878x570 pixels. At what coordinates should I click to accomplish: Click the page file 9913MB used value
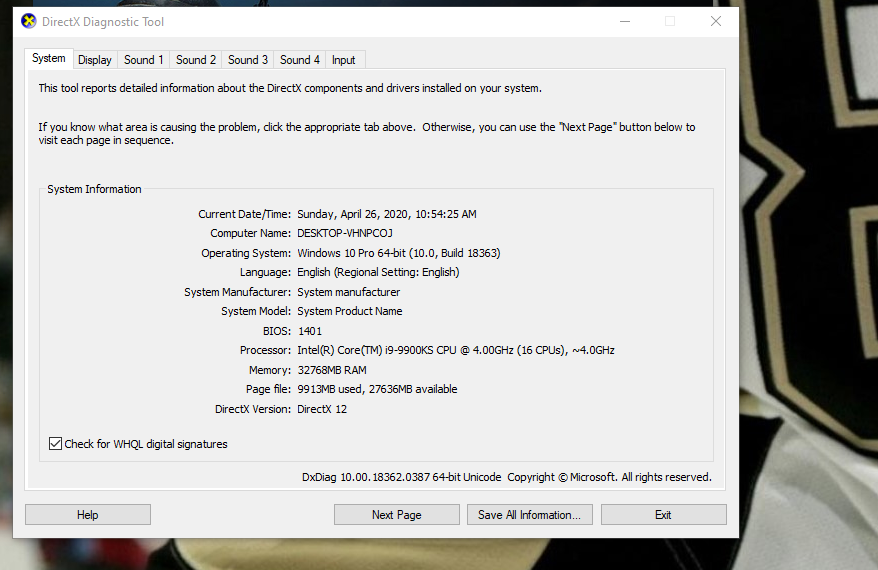[377, 389]
